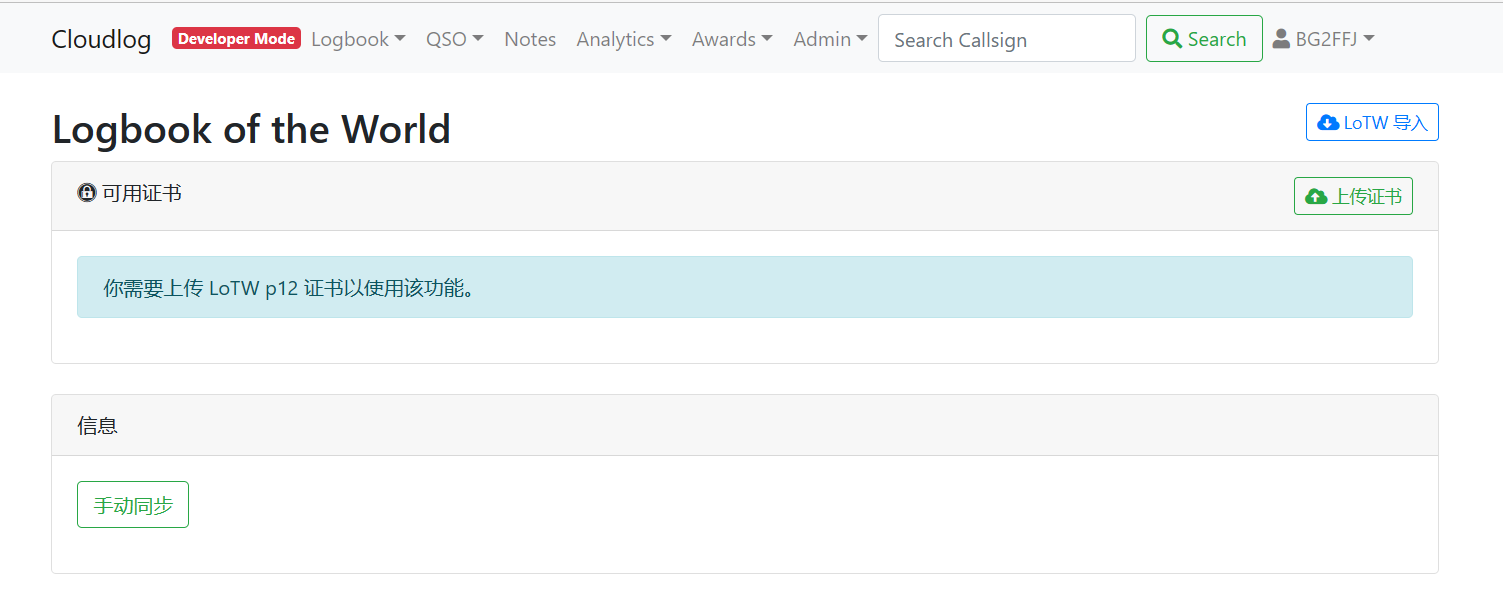
Task: Click the Cloudlog brand logo
Action: click(x=101, y=39)
